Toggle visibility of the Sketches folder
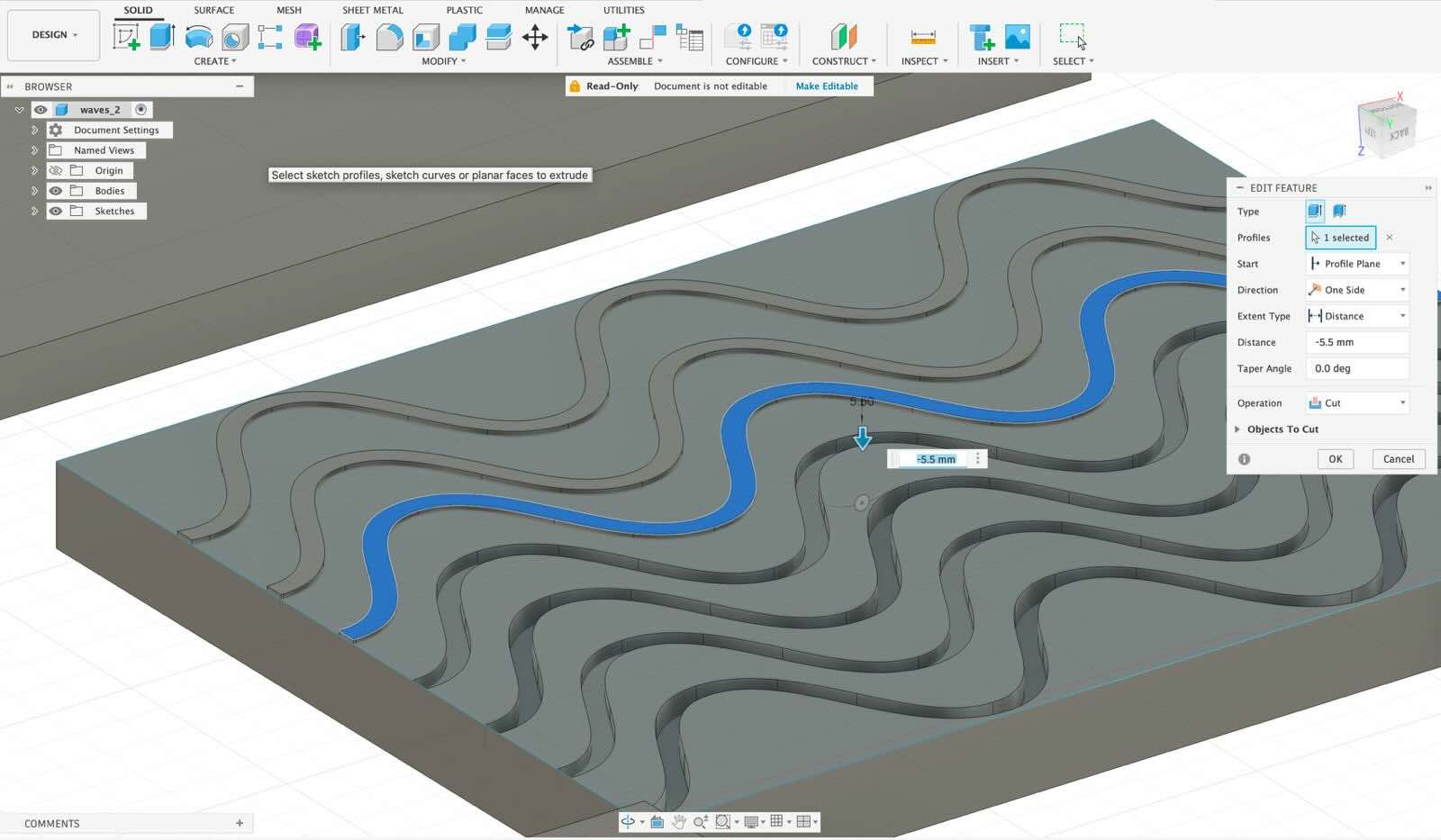This screenshot has width=1441, height=840. coord(56,211)
